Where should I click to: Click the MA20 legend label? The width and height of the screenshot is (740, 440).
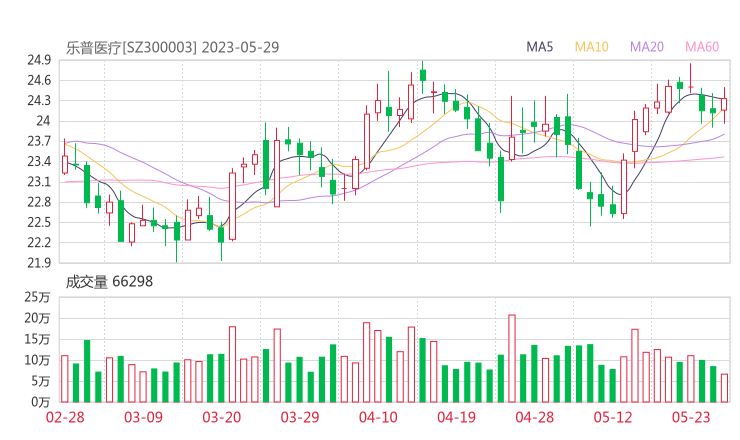[x=647, y=47]
